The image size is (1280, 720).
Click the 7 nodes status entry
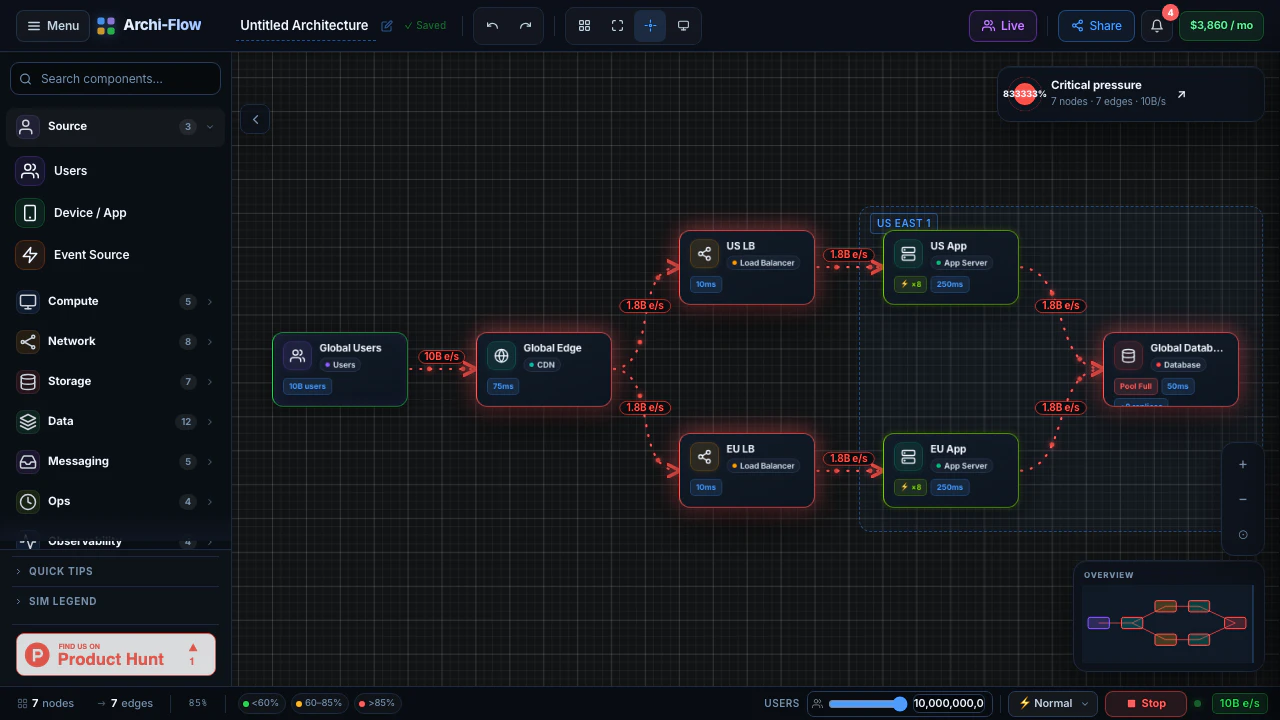[46, 704]
